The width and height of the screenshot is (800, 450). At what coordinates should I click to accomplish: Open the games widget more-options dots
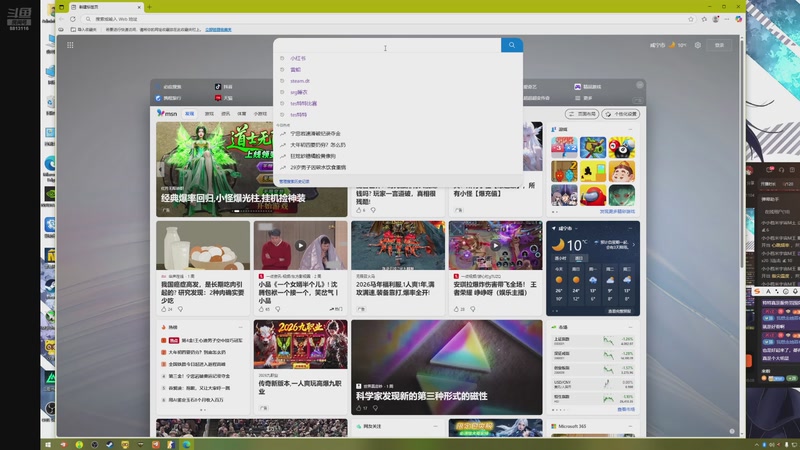click(631, 129)
